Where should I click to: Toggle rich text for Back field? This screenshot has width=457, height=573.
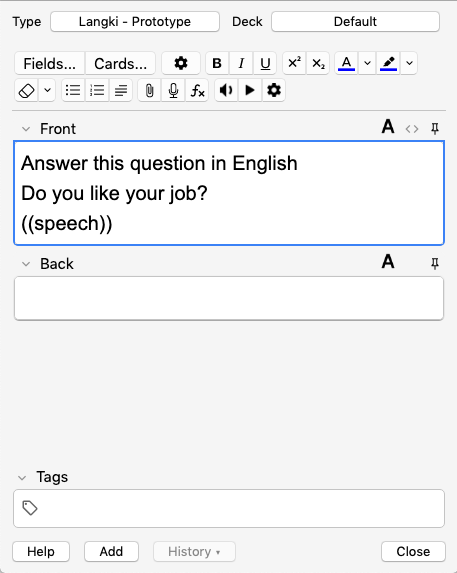click(x=388, y=262)
